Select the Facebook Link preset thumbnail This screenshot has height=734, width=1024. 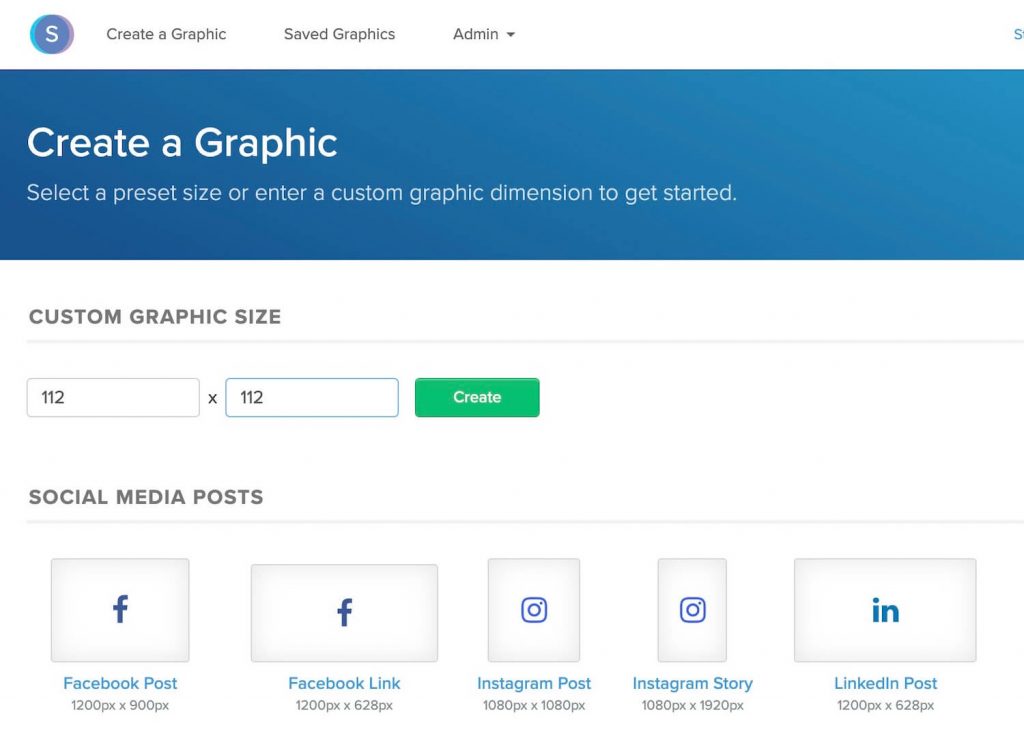344,613
